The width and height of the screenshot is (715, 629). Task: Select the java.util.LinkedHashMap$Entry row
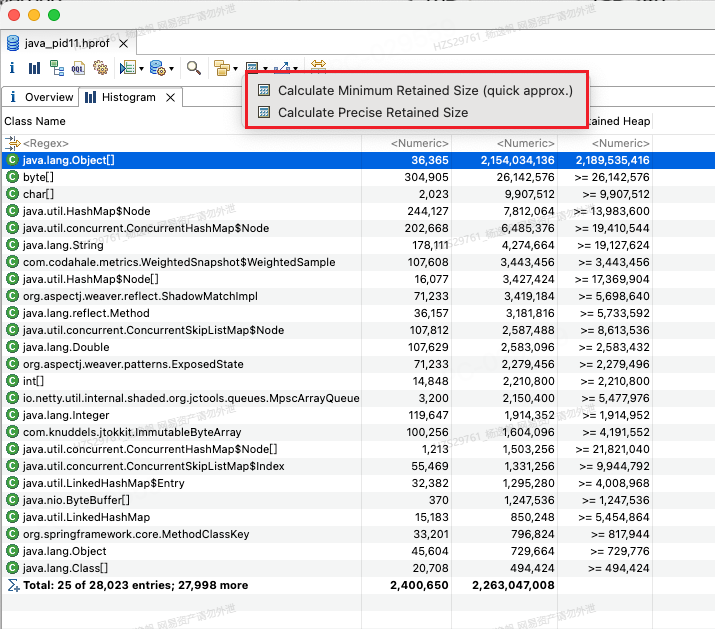pyautogui.click(x=358, y=483)
